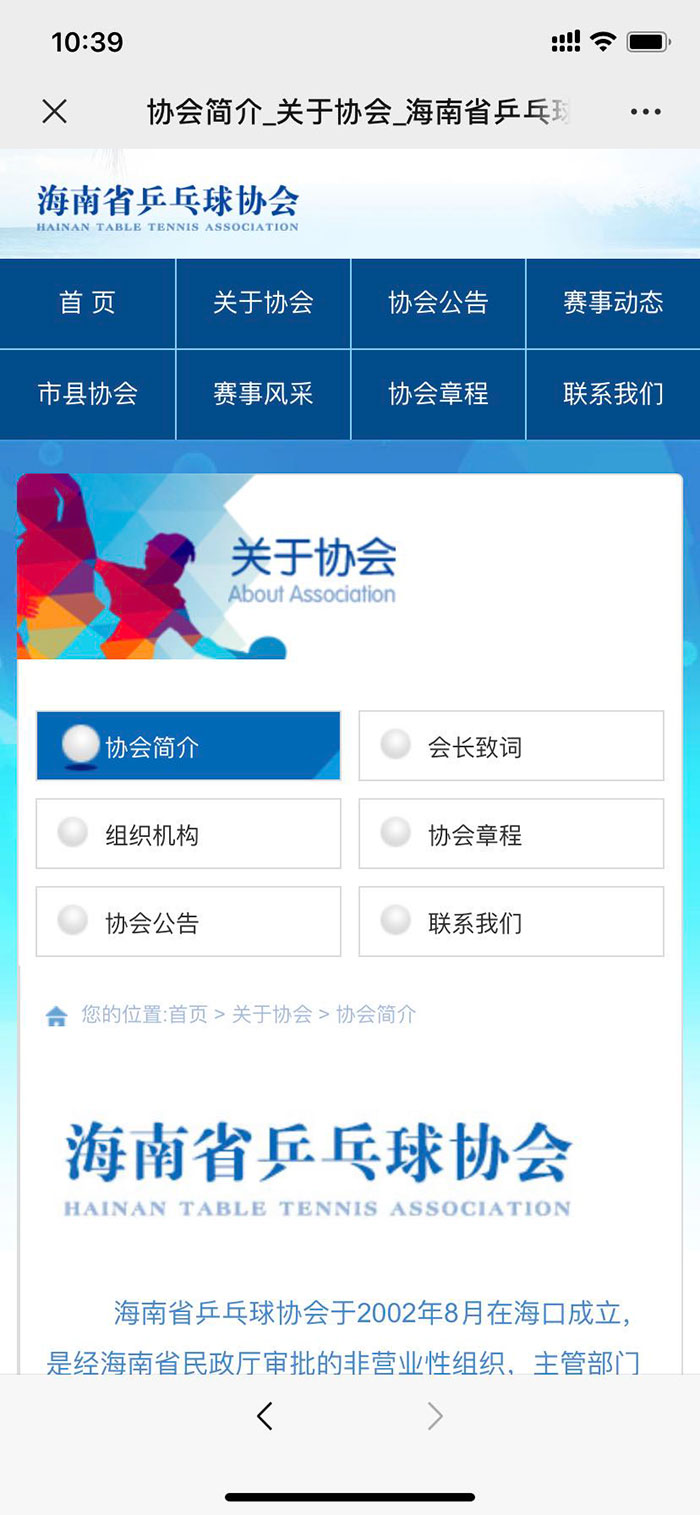Open 首页 in the navigation bar
Screen dimensions: 700x1515
[x=88, y=303]
